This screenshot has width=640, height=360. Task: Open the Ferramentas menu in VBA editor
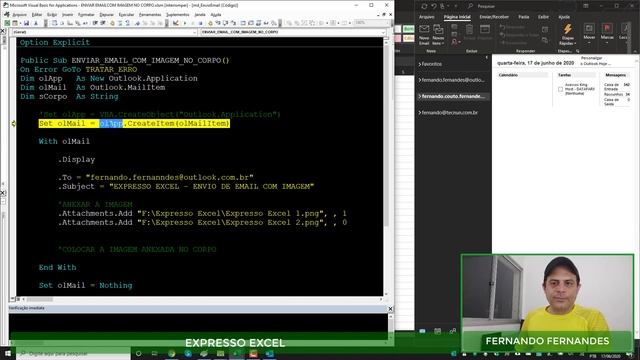click(x=150, y=14)
